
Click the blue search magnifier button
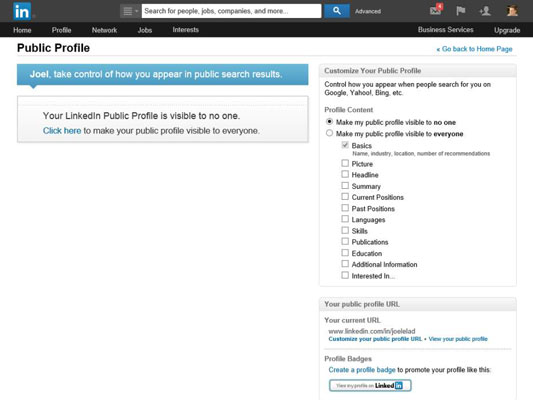[x=337, y=11]
